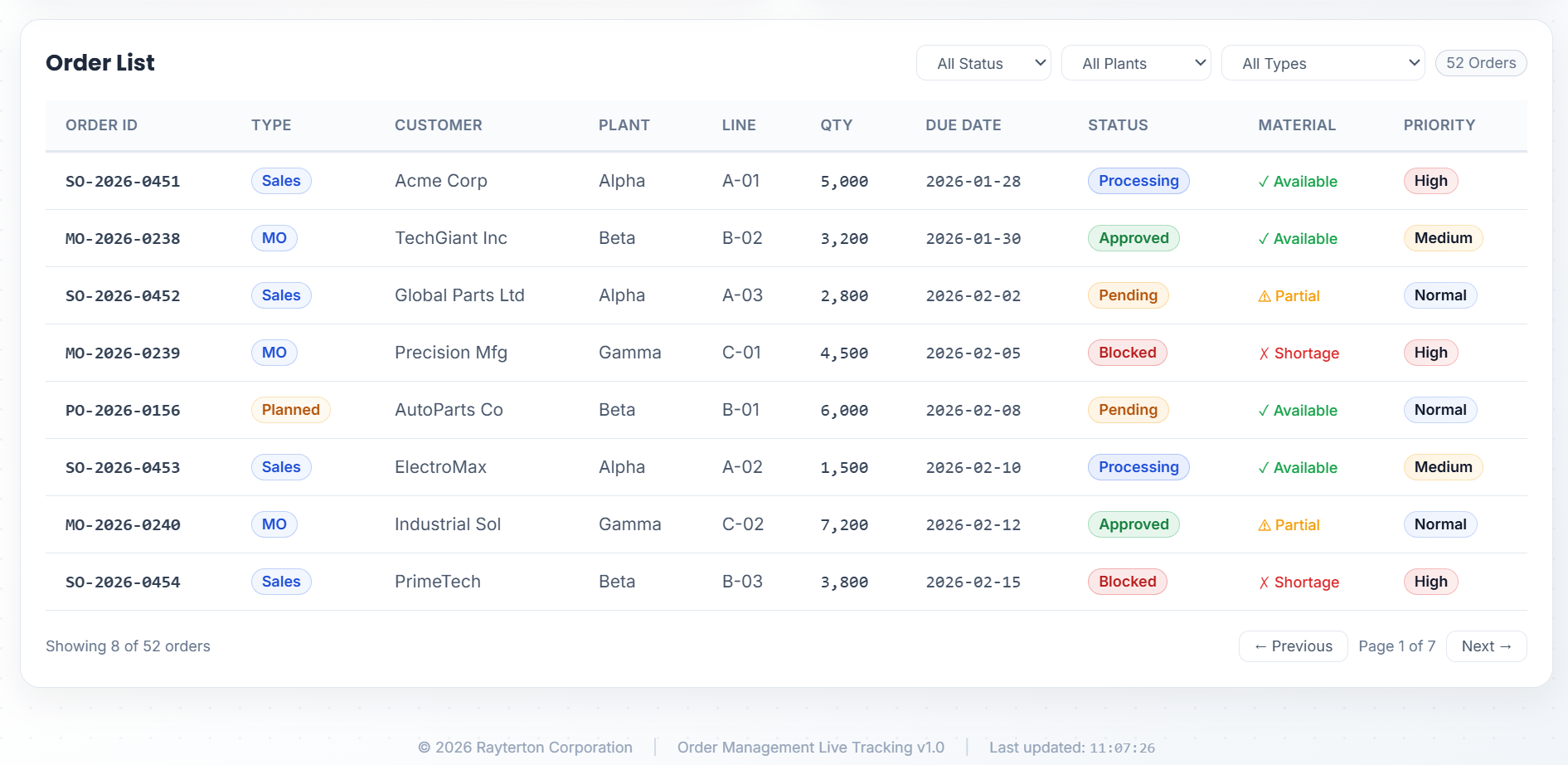Click the Approved status badge for Industrial Sol

coord(1133,524)
